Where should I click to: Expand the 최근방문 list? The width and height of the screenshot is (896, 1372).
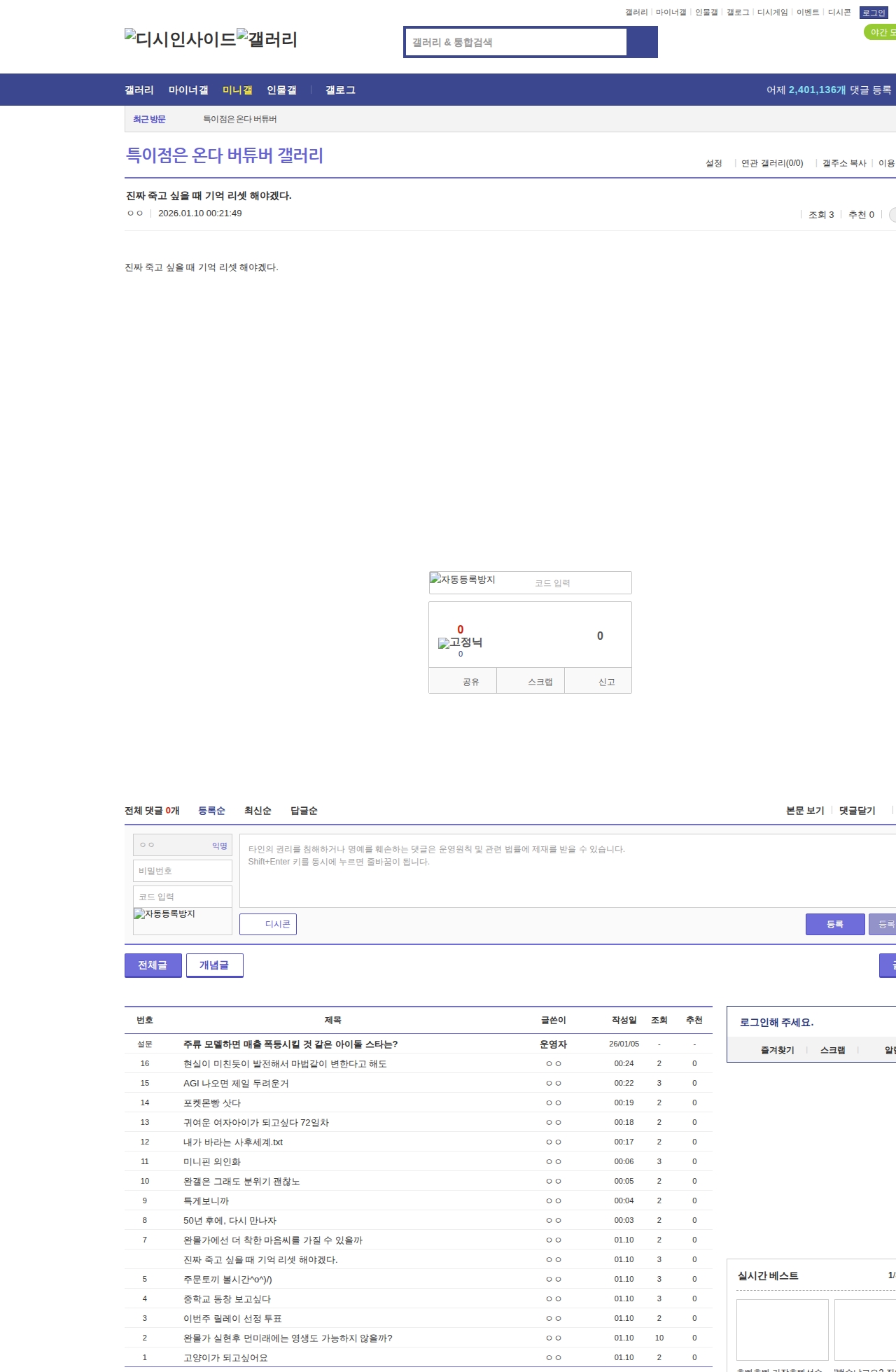[x=149, y=119]
